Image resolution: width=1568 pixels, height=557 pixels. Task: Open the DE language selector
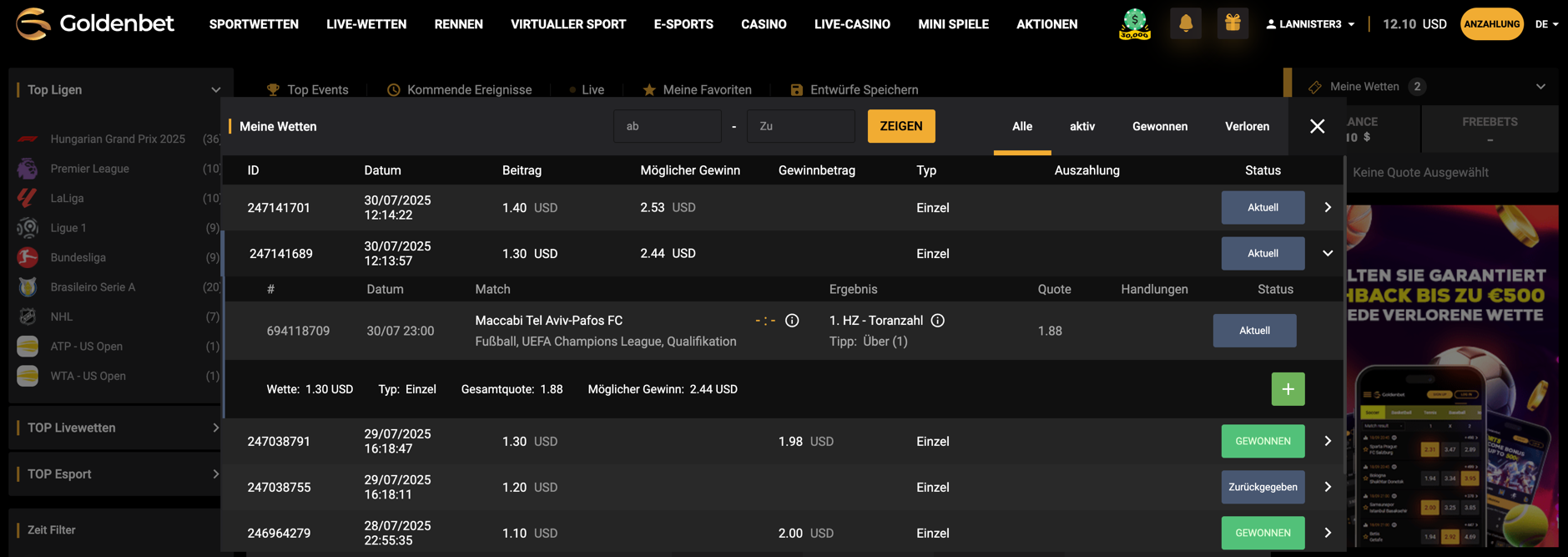point(1546,24)
